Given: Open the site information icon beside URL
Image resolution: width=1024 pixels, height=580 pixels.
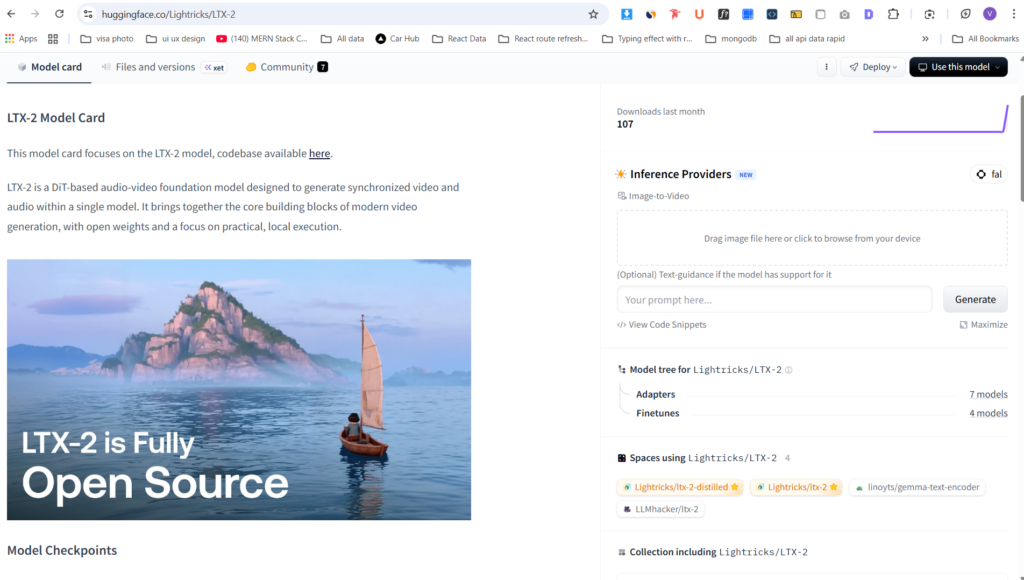Looking at the screenshot, I should point(88,14).
